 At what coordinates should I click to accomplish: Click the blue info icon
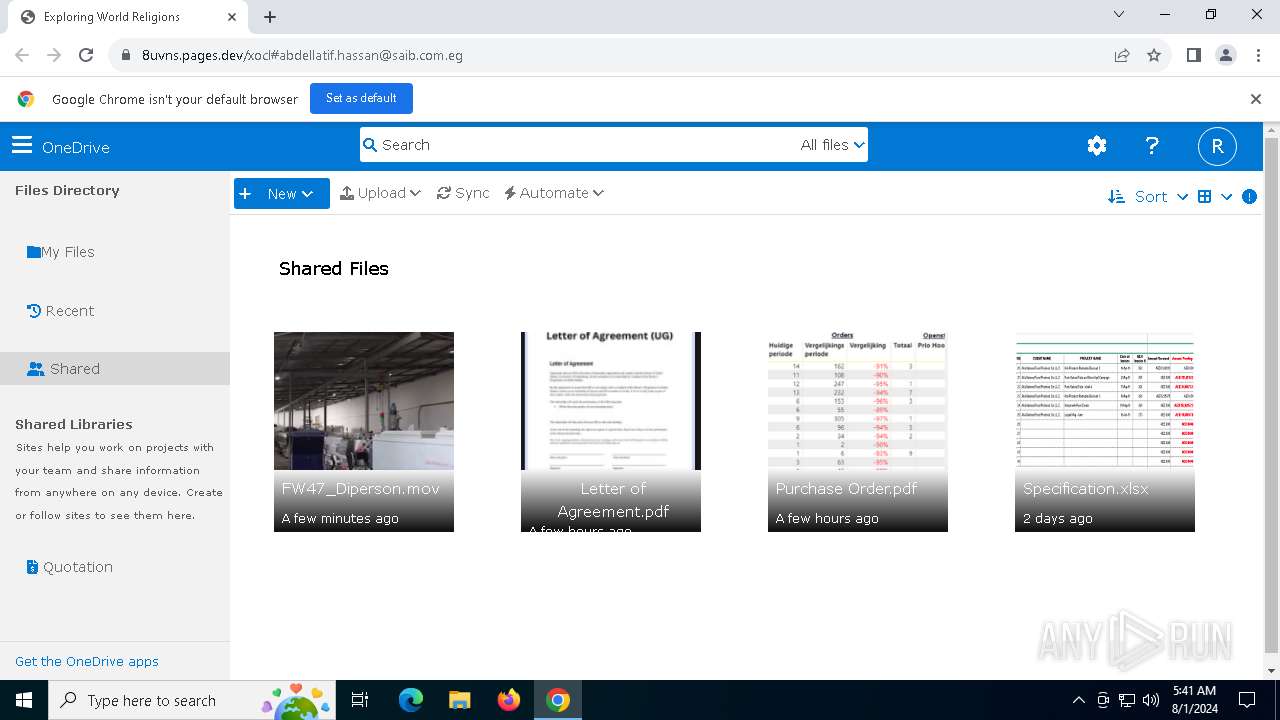[1249, 197]
